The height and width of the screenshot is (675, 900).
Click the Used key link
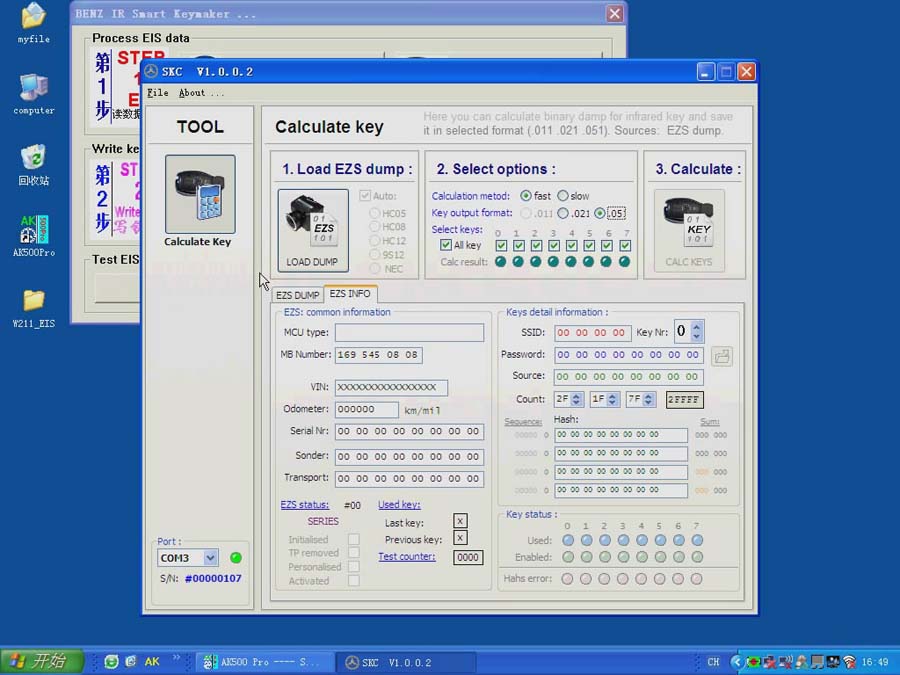point(399,505)
